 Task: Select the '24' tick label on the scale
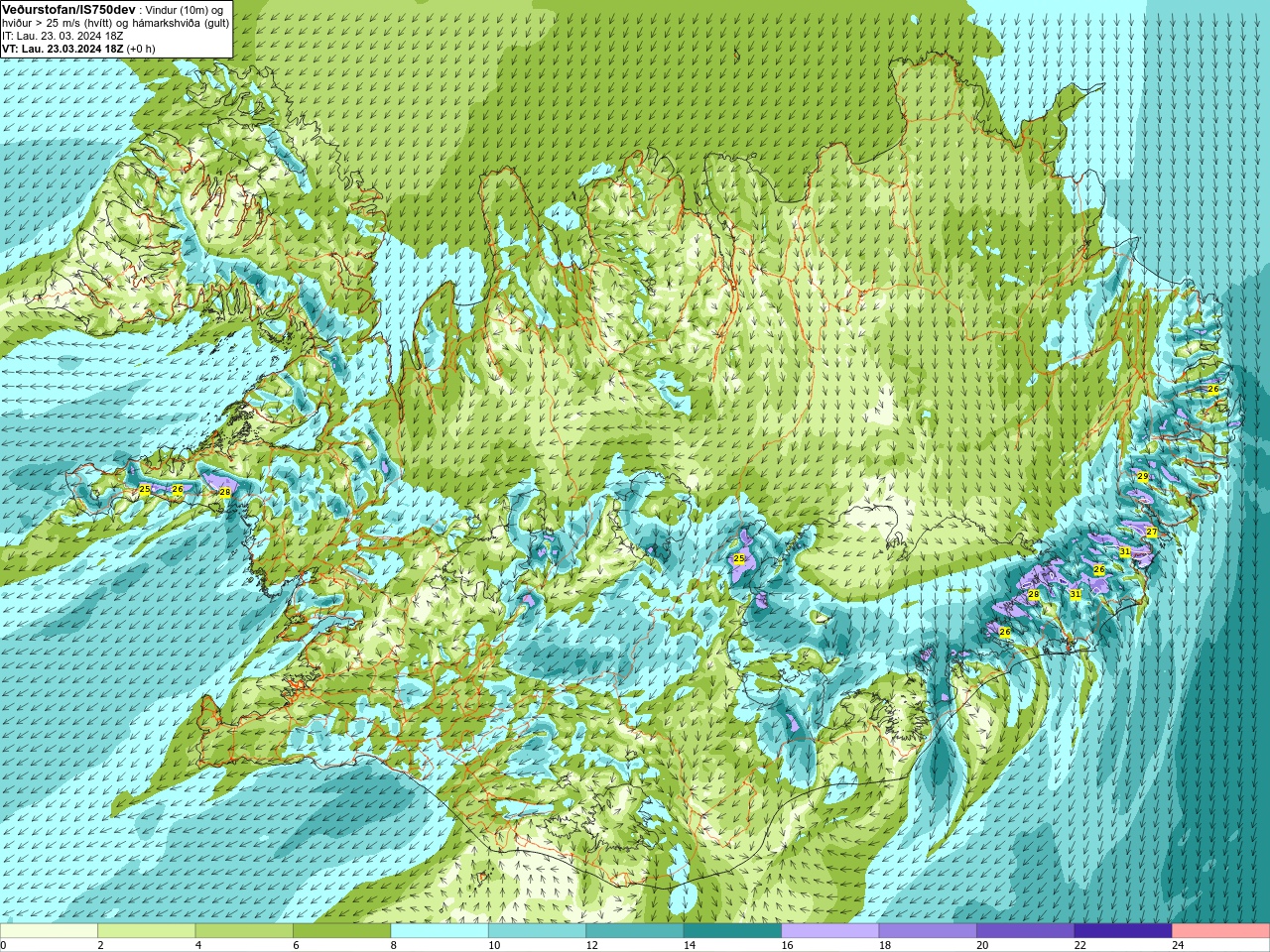click(1178, 945)
